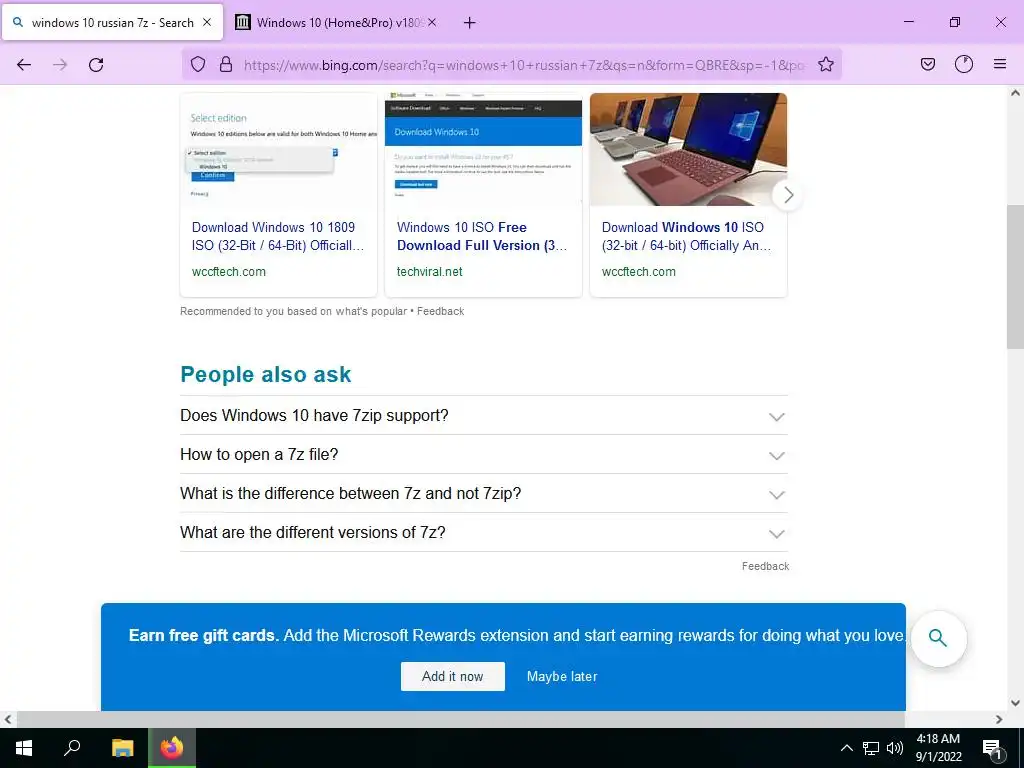Close the 'windows 10 russian 7z' tab
This screenshot has width=1024, height=768.
click(x=207, y=22)
